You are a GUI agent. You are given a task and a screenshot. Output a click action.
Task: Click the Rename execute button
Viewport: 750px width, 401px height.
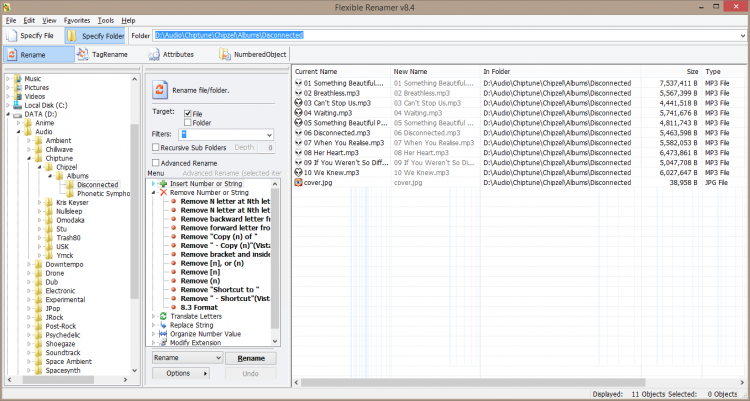tap(251, 358)
